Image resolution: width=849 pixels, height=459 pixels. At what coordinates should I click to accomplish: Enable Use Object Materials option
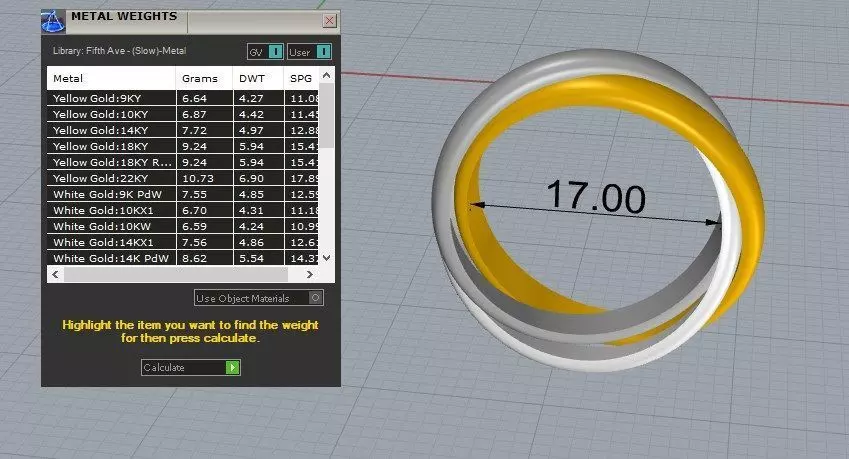(259, 298)
